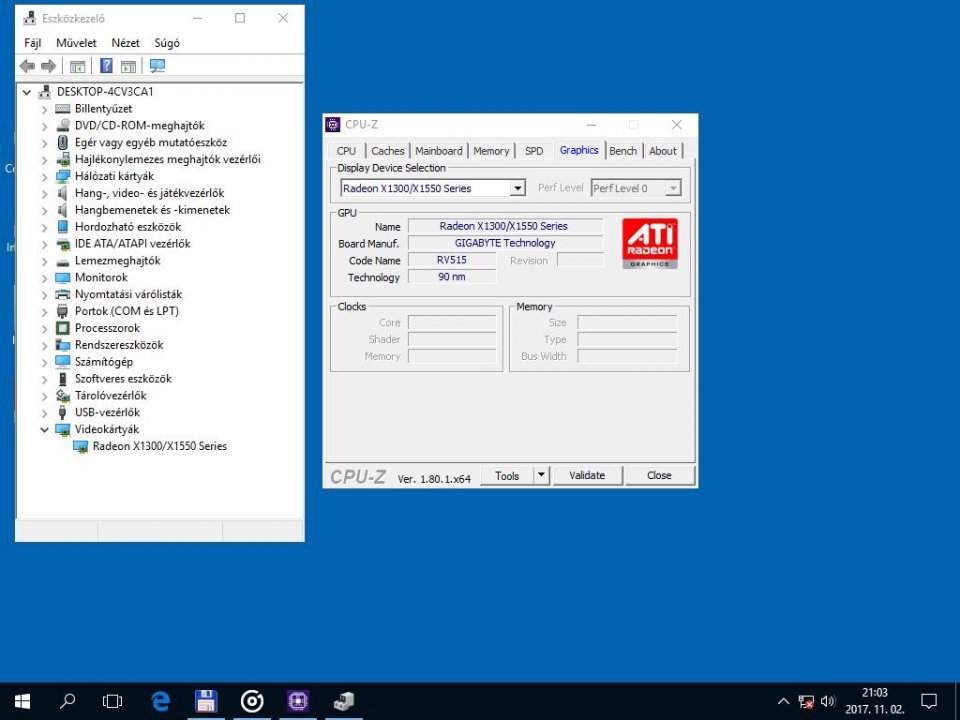Show hidden tray icons chevron

(783, 702)
